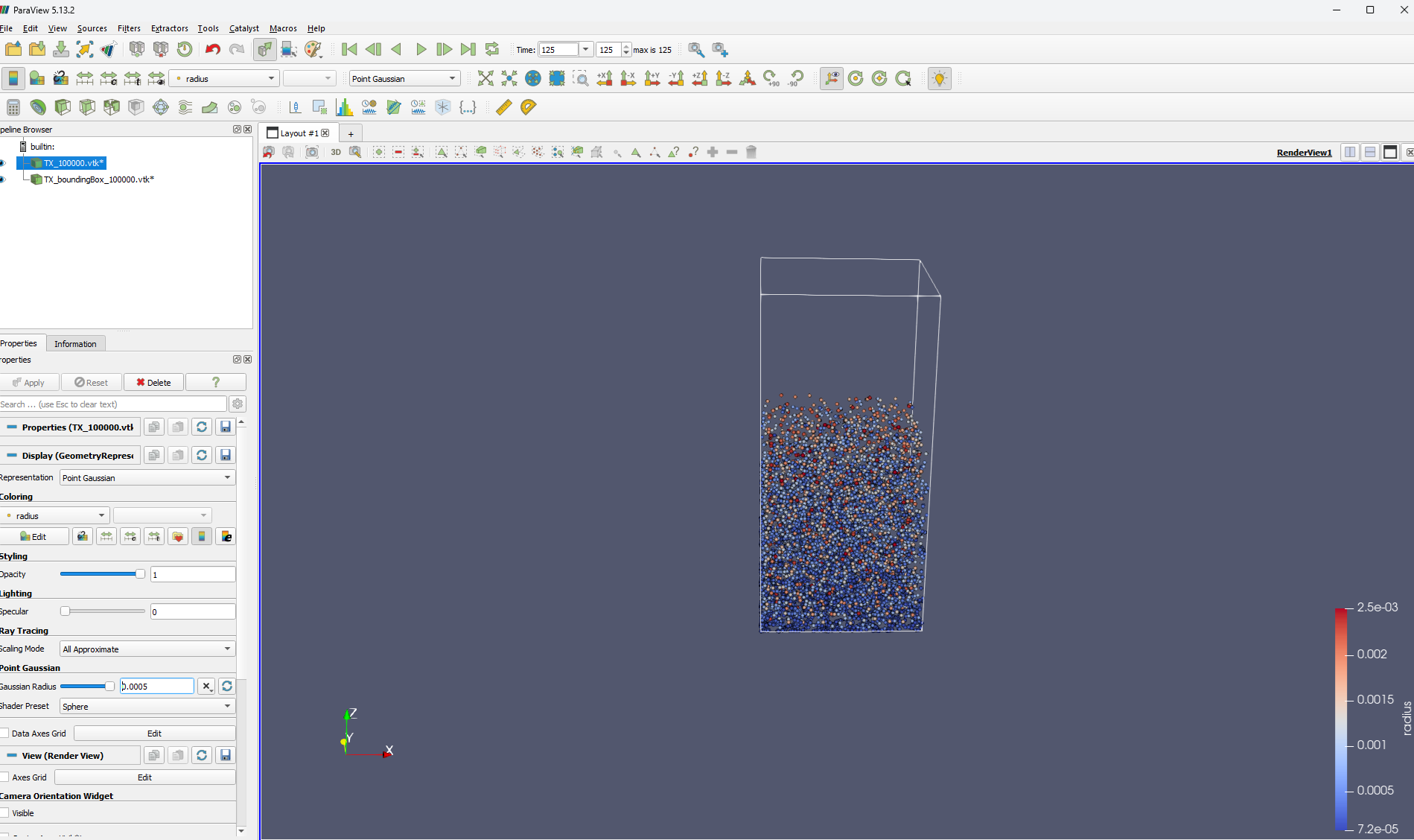Click the Coloring Edit button
The image size is (1414, 840).
coord(34,536)
